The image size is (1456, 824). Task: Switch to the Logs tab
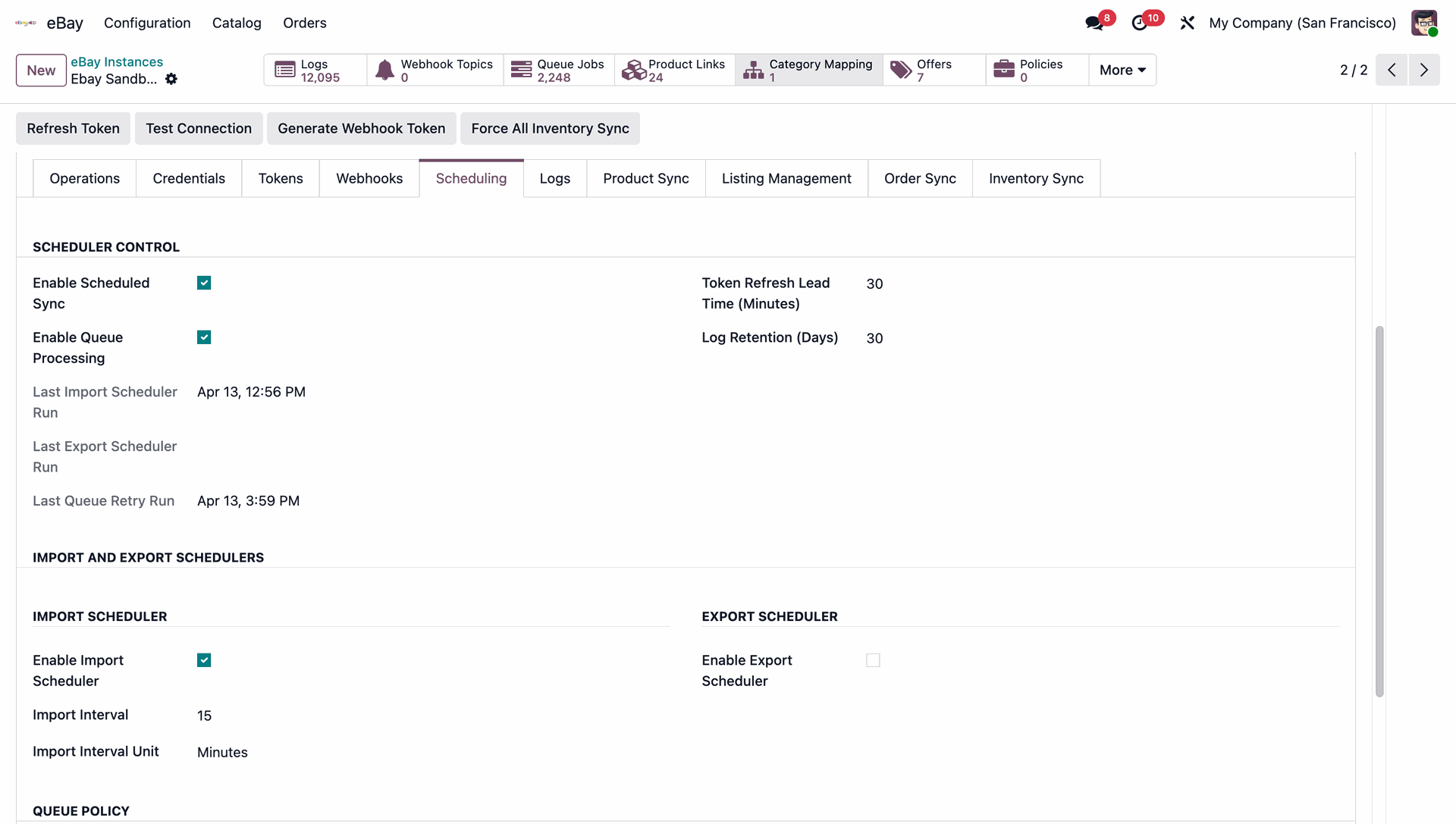pyautogui.click(x=555, y=178)
